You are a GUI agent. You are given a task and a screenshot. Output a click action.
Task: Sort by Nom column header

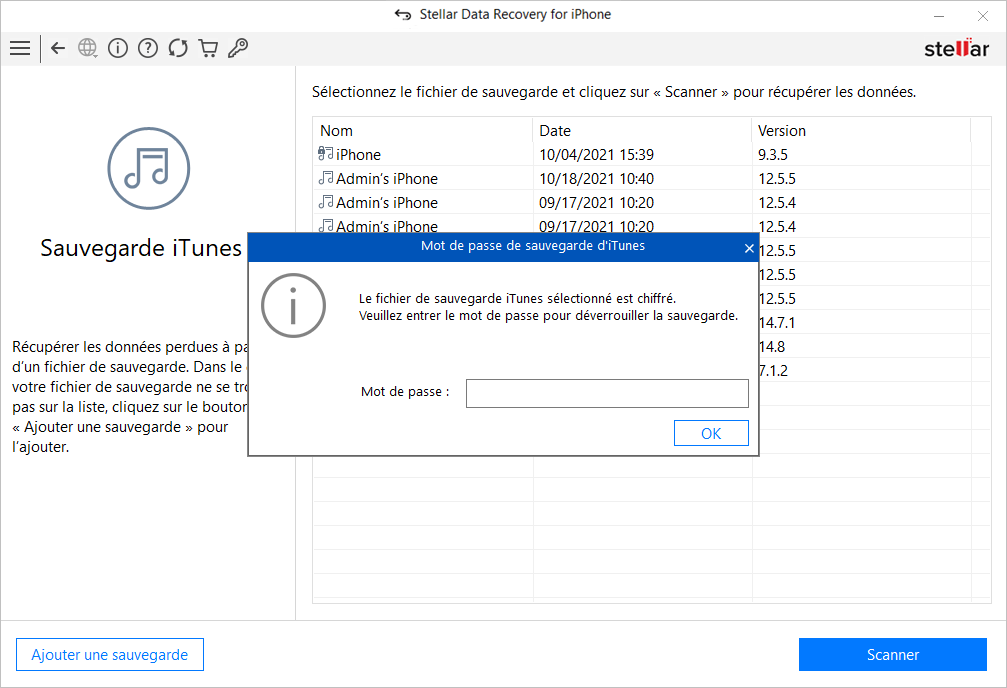[423, 130]
